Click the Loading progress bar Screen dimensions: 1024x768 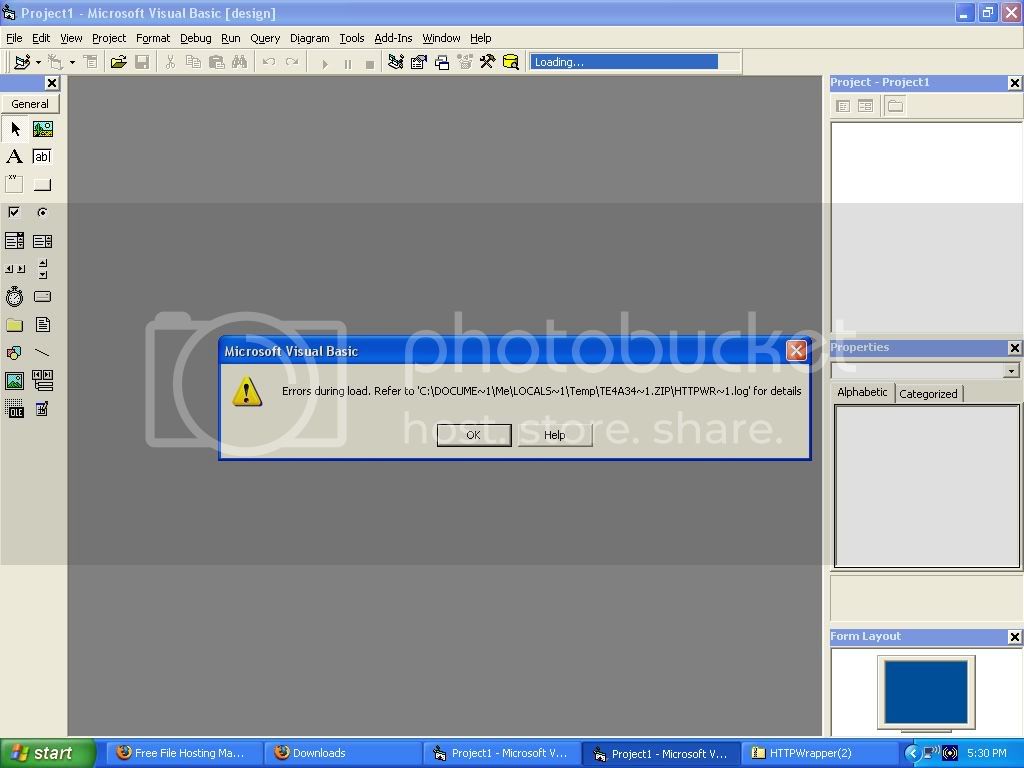coord(624,62)
